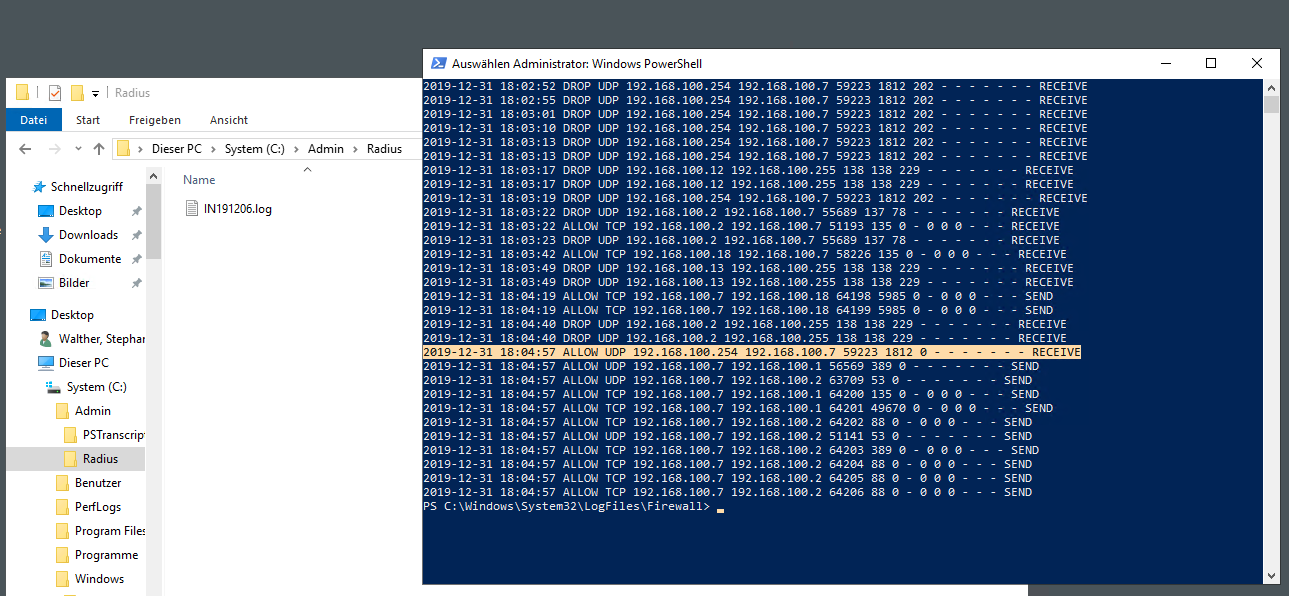Select the Desktop root tree node

[72, 315]
